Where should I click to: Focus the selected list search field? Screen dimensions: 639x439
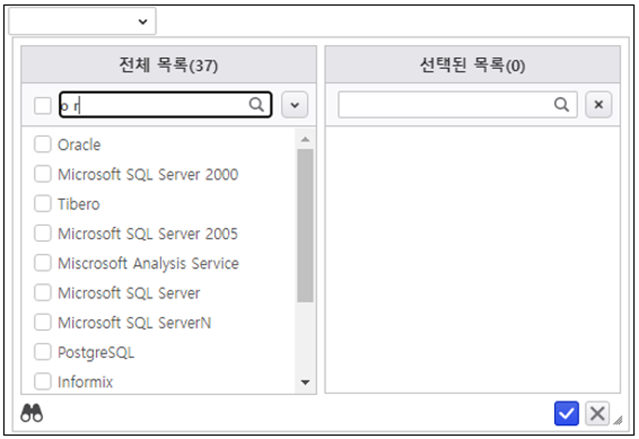pos(458,105)
